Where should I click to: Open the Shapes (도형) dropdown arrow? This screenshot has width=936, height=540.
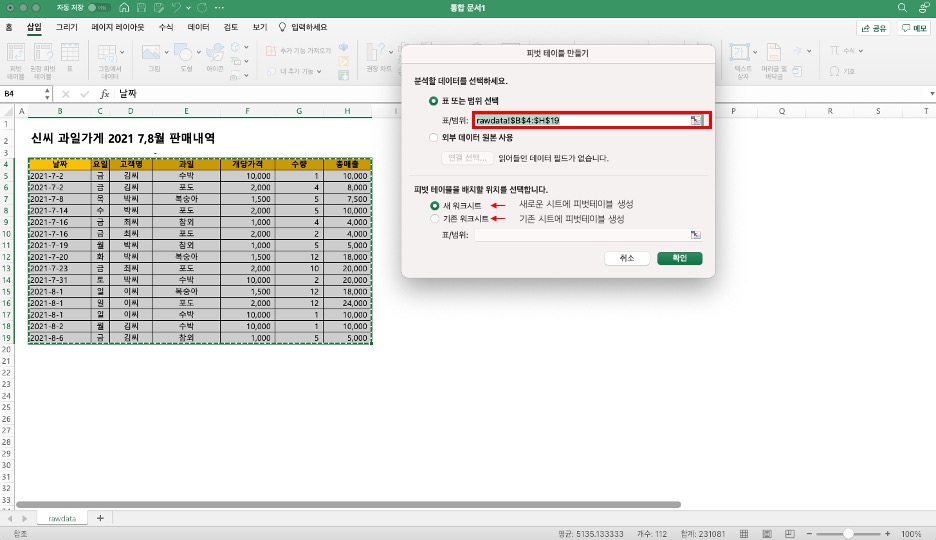(200, 50)
